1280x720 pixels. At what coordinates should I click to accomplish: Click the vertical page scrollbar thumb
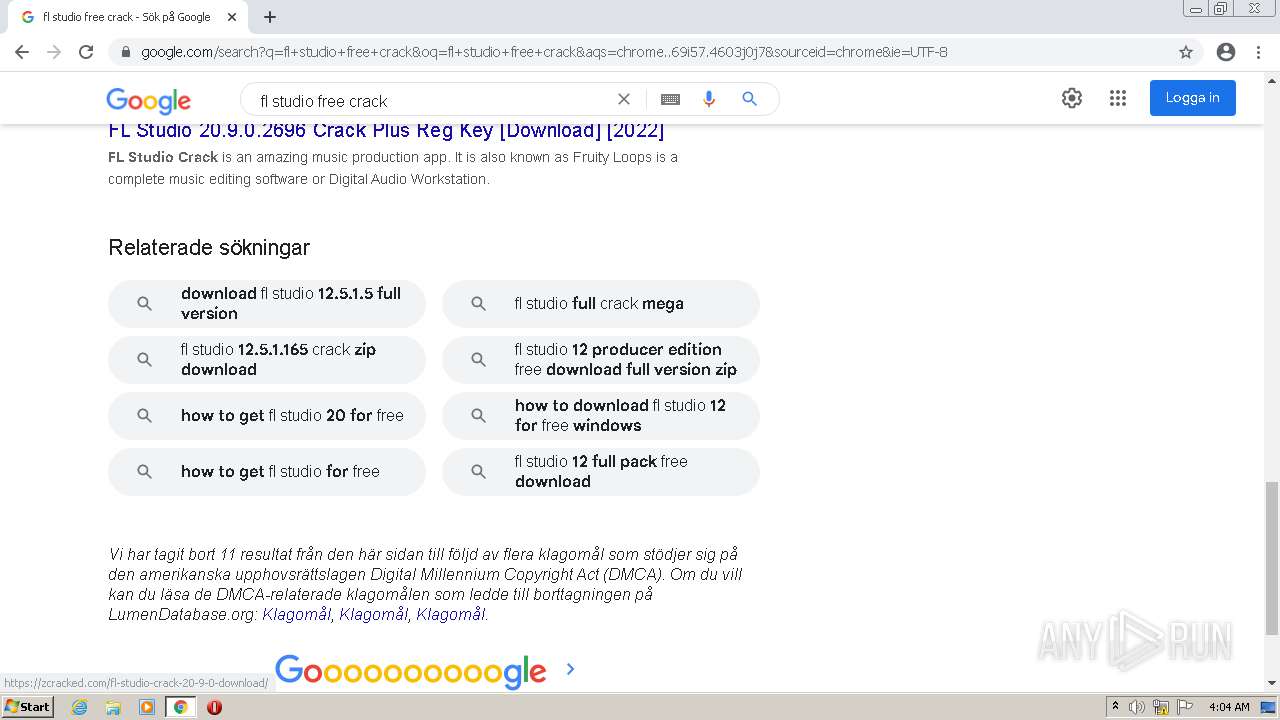click(x=1271, y=558)
